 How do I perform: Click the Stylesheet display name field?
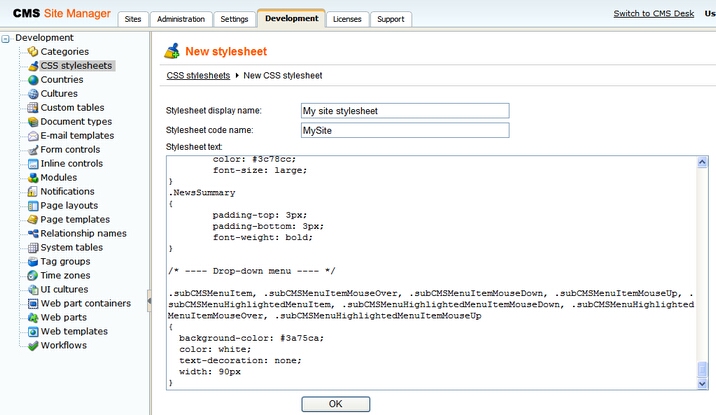click(x=404, y=111)
